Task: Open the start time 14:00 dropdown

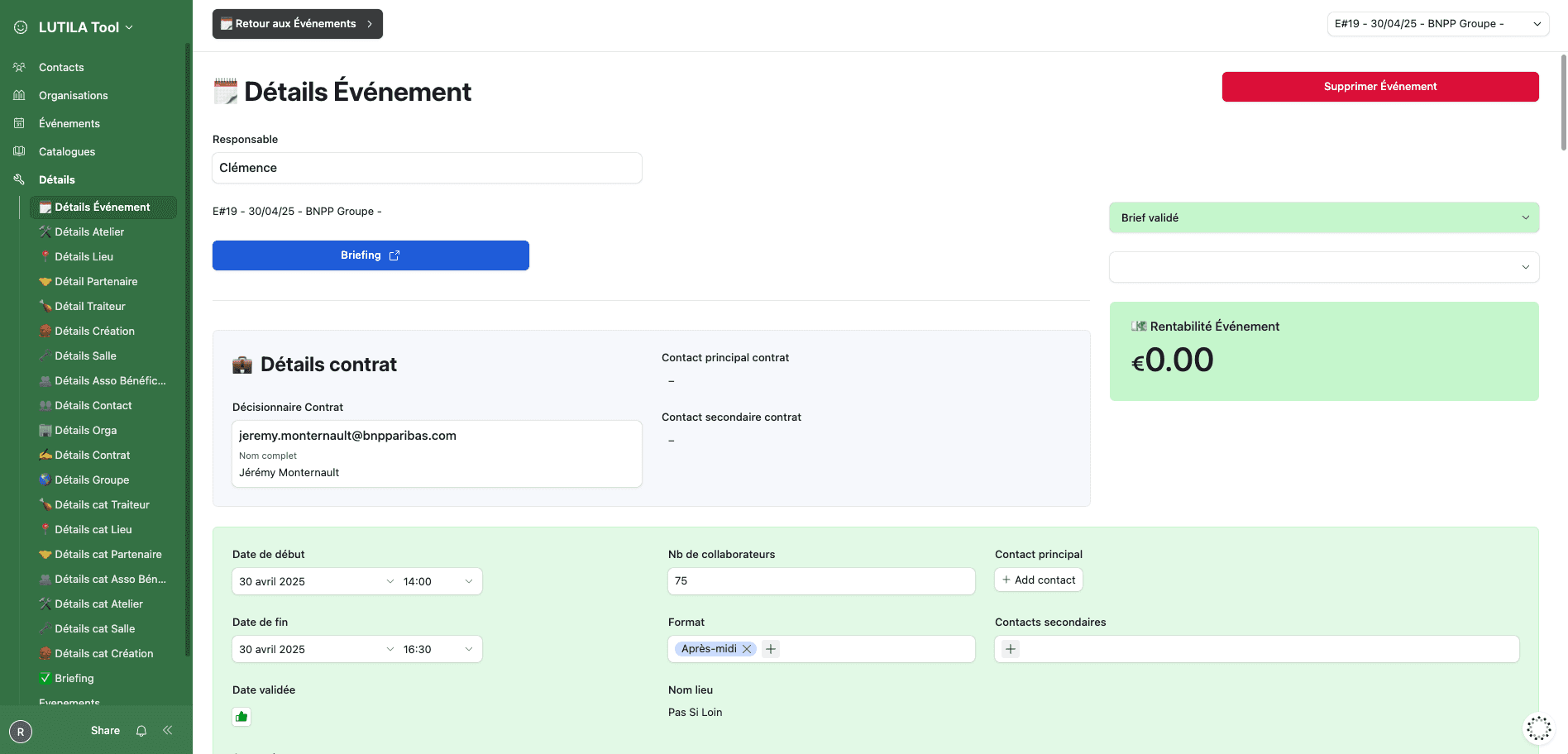Action: 438,581
